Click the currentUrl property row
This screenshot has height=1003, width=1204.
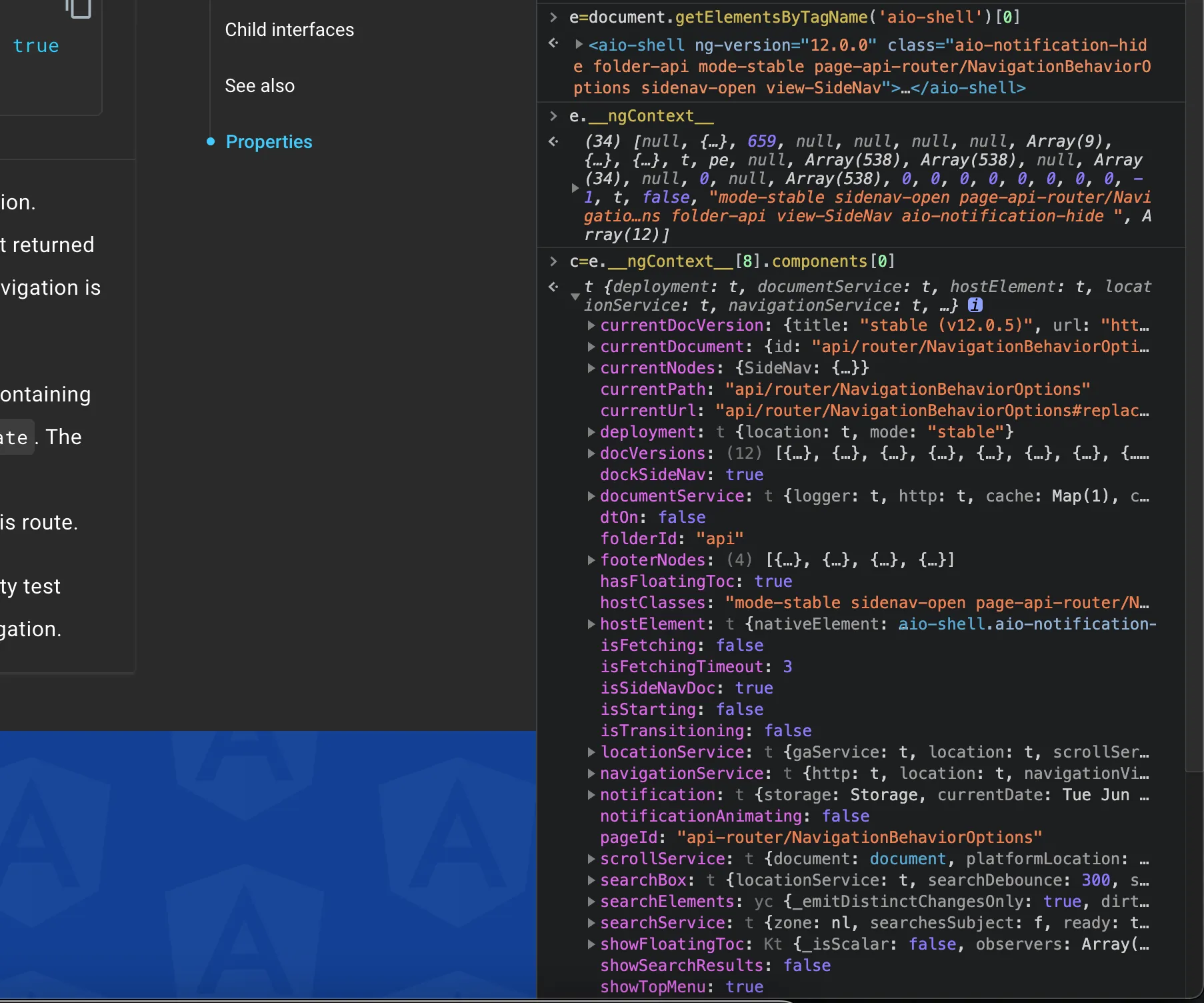[875, 411]
